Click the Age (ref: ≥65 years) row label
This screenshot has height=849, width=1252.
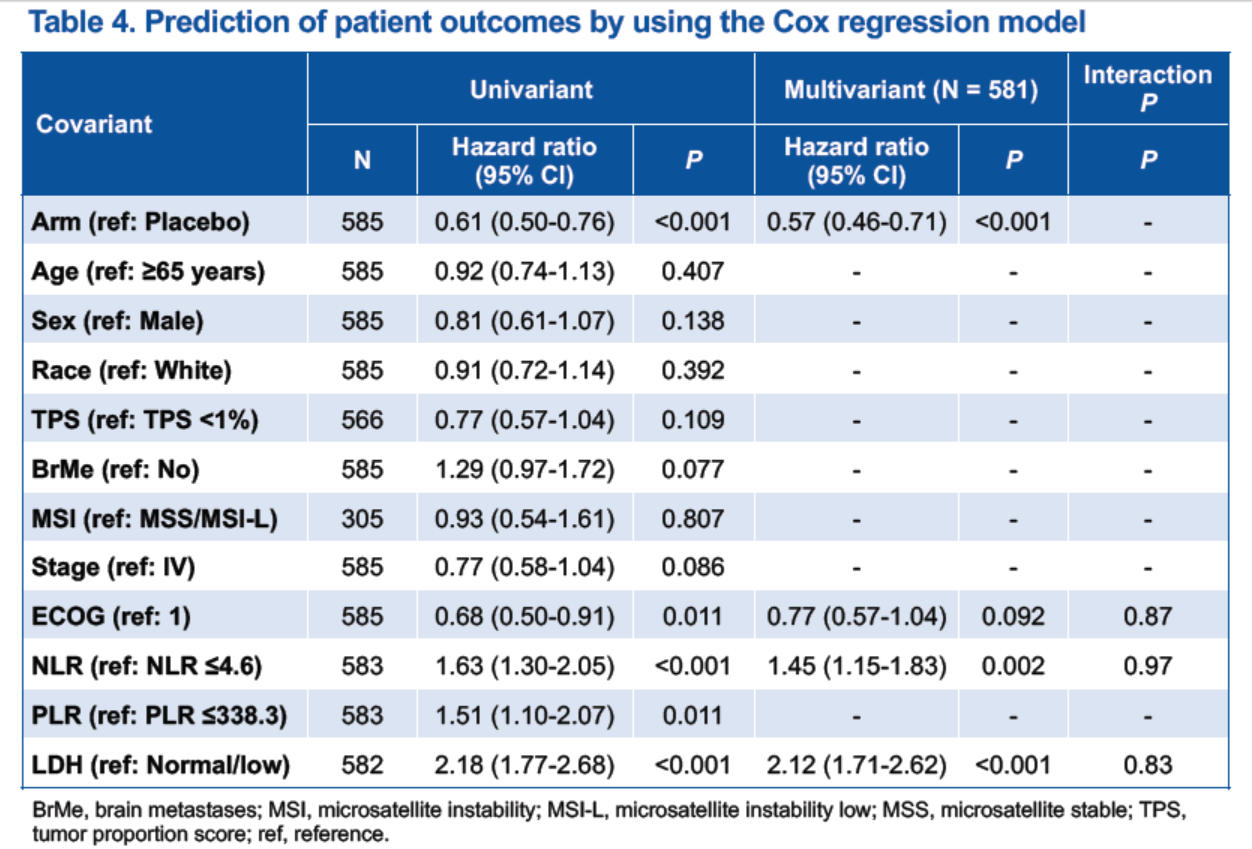pos(149,271)
